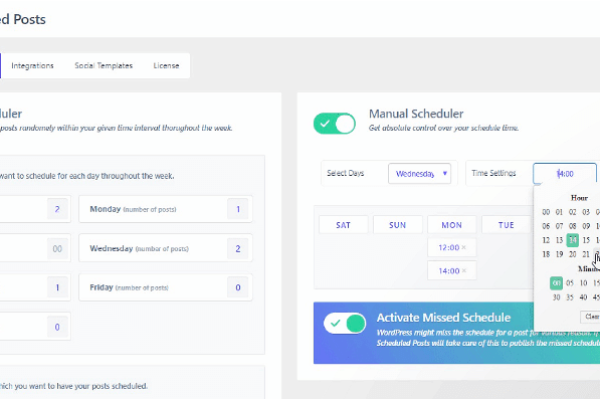Toggle the Manual Scheduler switch
The height and width of the screenshot is (400, 600).
(x=334, y=124)
